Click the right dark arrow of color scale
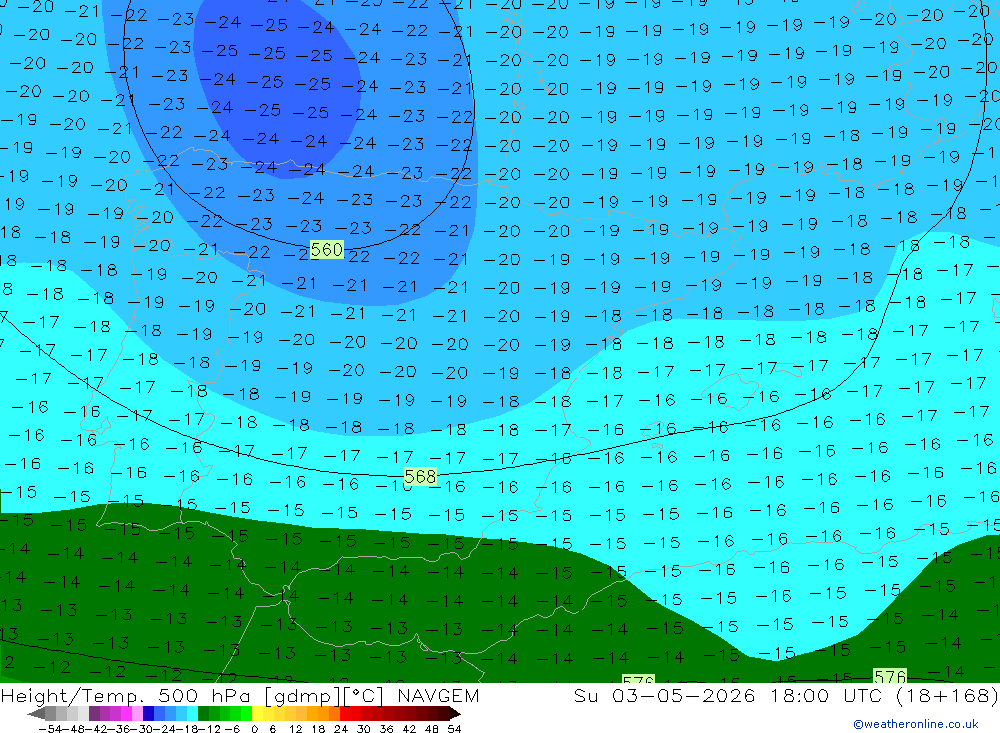 pyautogui.click(x=454, y=713)
